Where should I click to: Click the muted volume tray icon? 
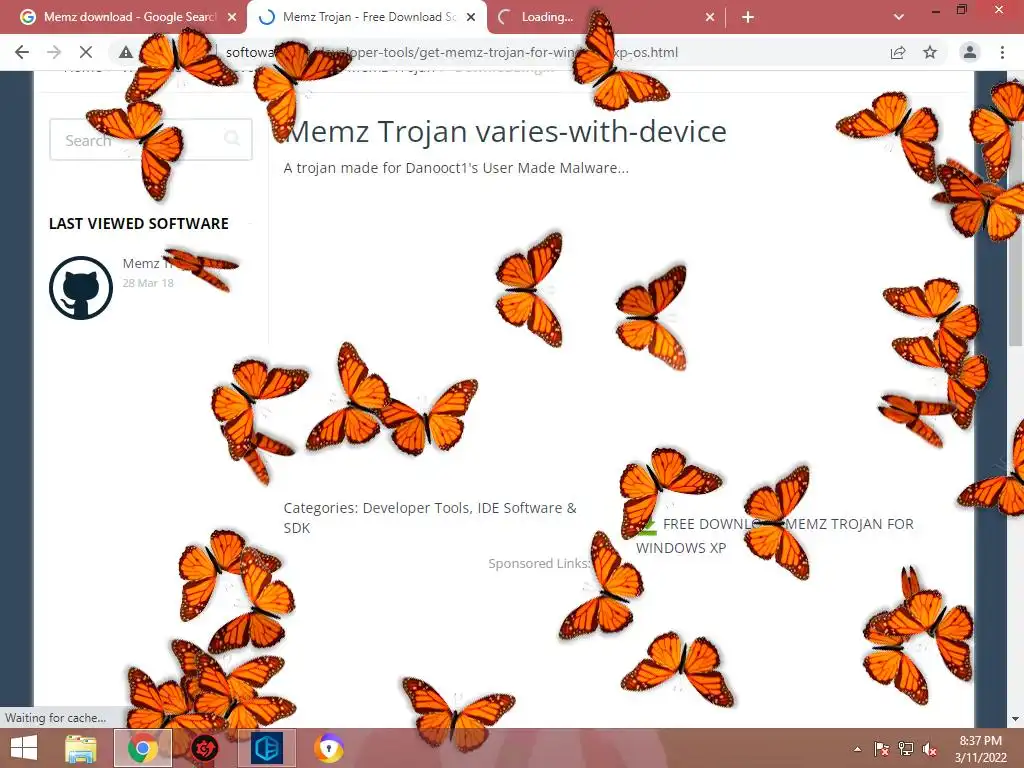(929, 749)
